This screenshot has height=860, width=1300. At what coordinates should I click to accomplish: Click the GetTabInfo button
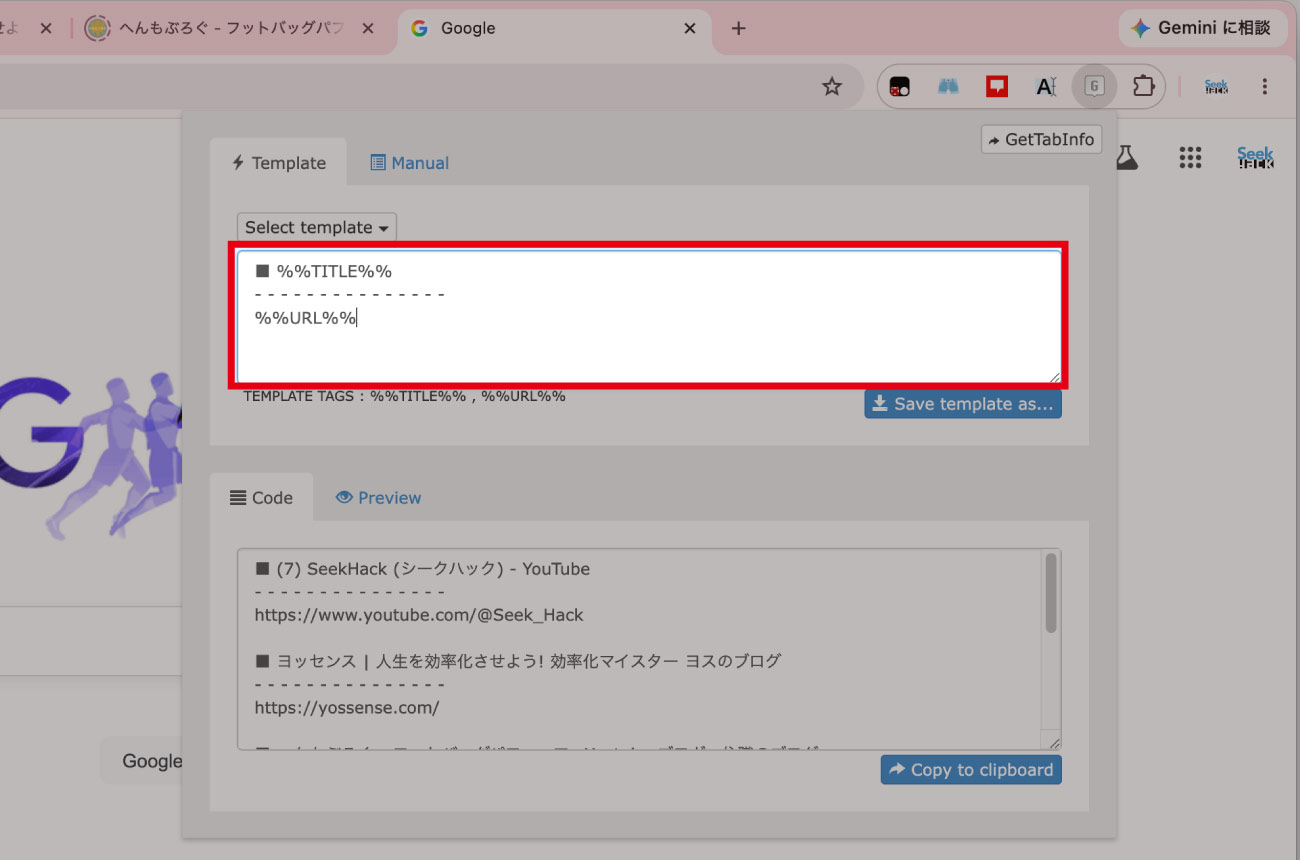(x=1041, y=140)
